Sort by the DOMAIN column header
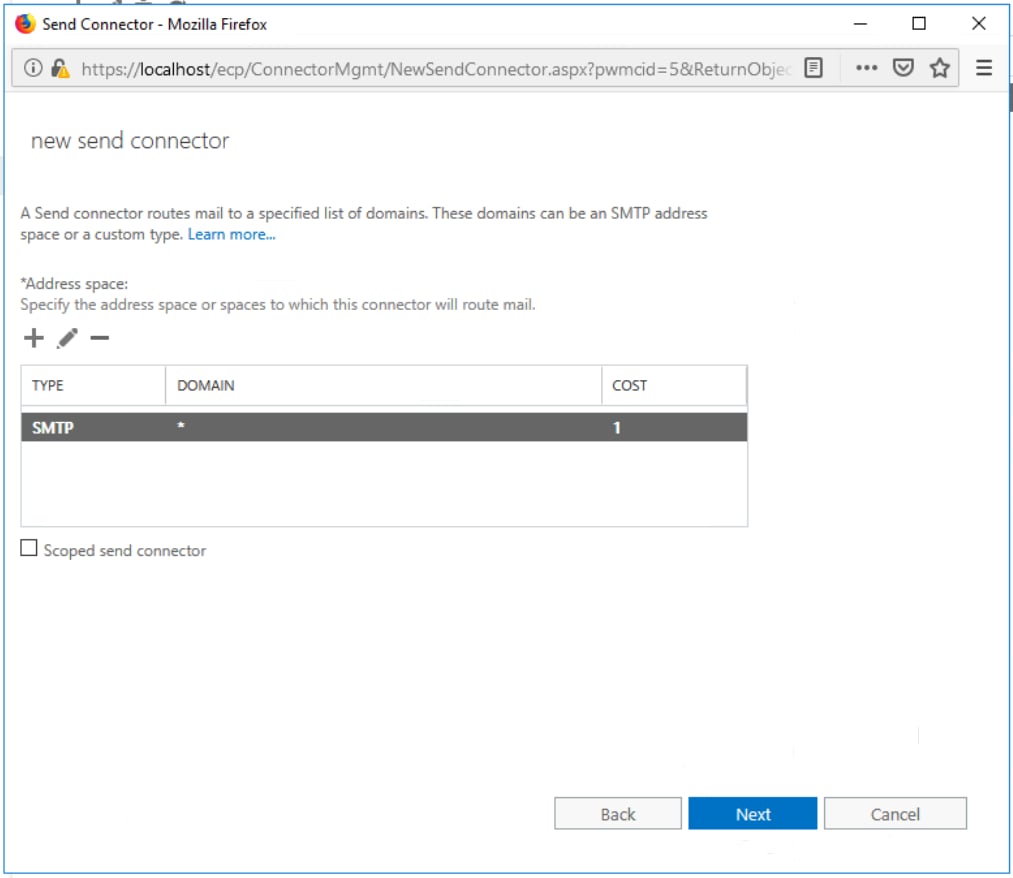 coord(383,386)
